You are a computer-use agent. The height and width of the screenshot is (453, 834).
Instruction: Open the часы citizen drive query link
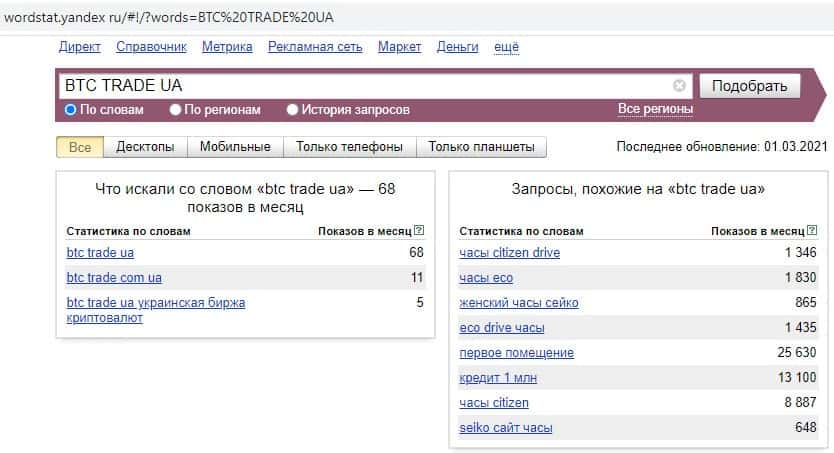pos(509,252)
